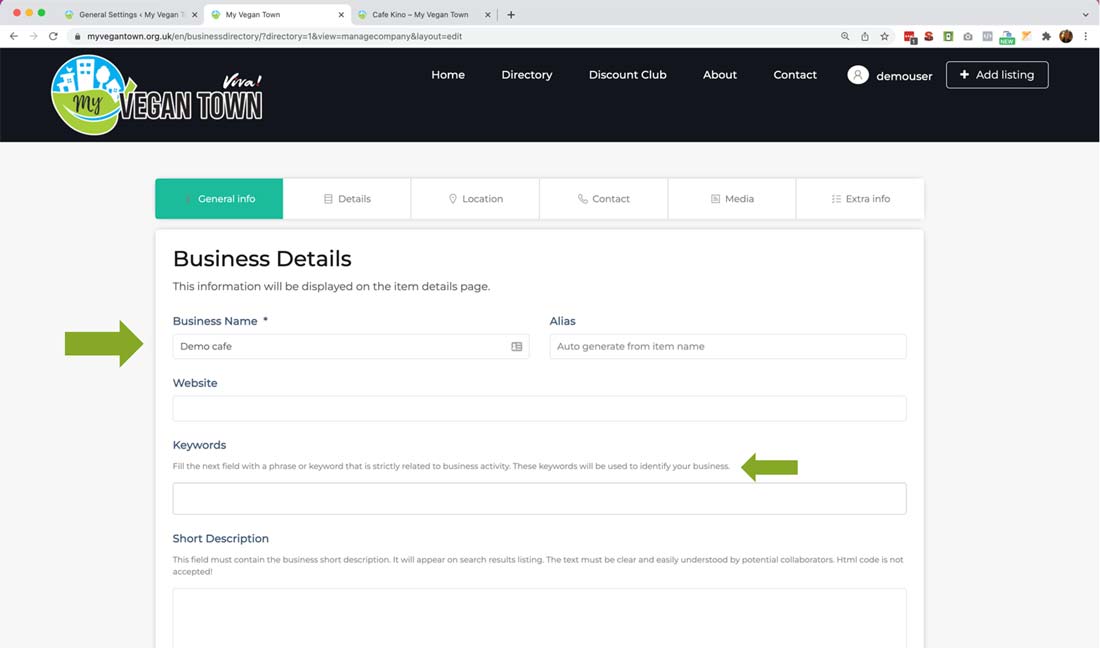Expand the tab search chevron
The height and width of the screenshot is (648, 1100).
coord(1086,15)
